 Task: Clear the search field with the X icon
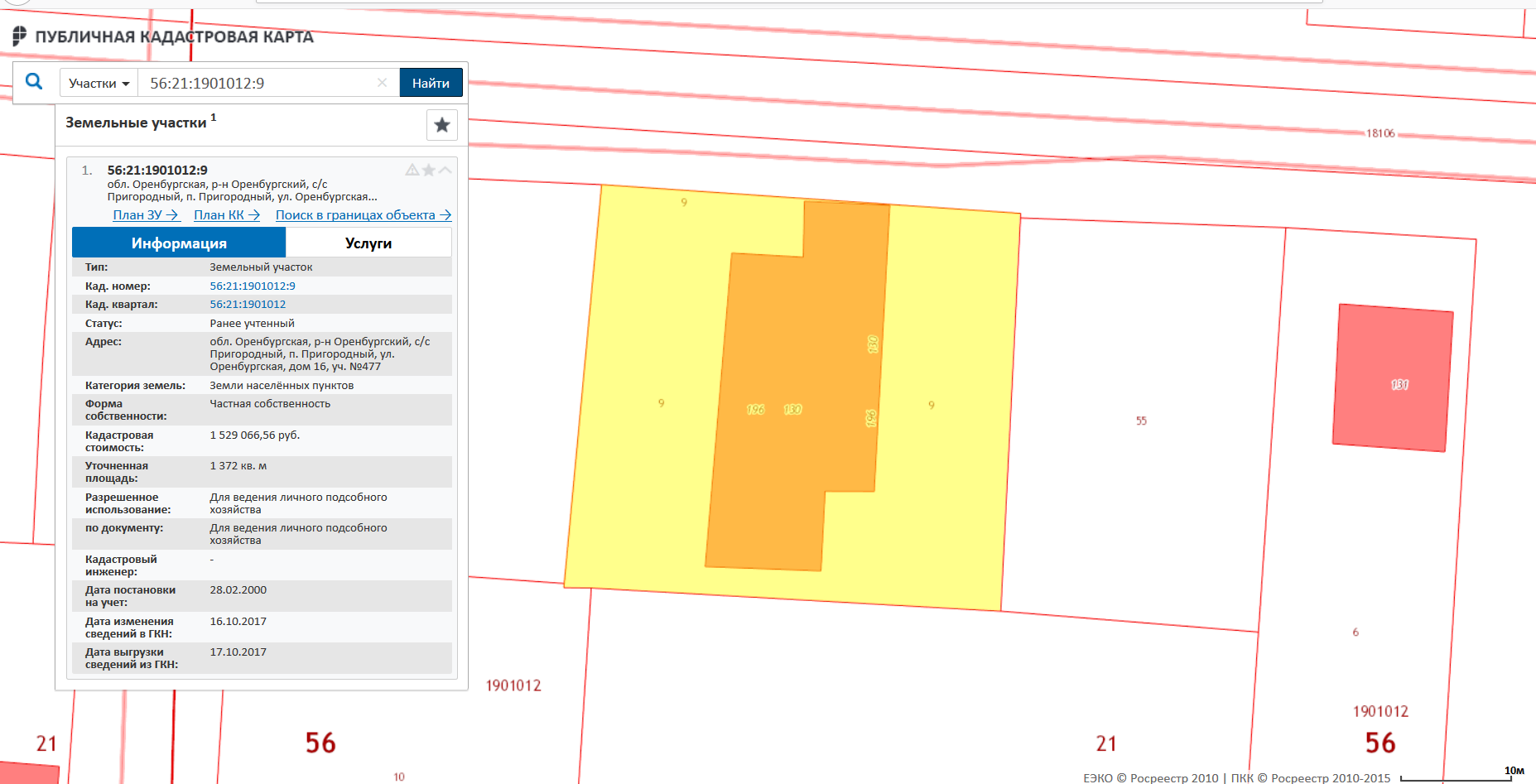coord(382,83)
